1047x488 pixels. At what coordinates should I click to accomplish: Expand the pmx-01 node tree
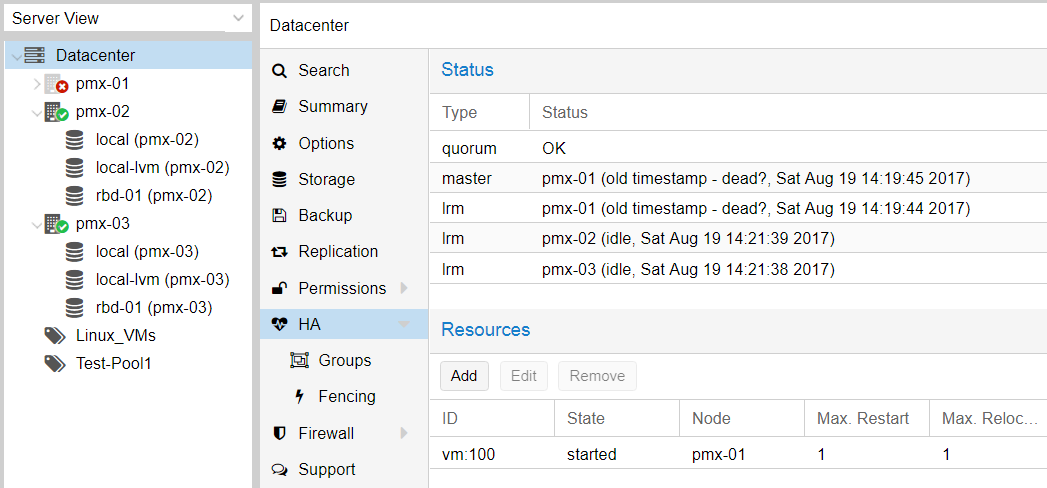(37, 84)
